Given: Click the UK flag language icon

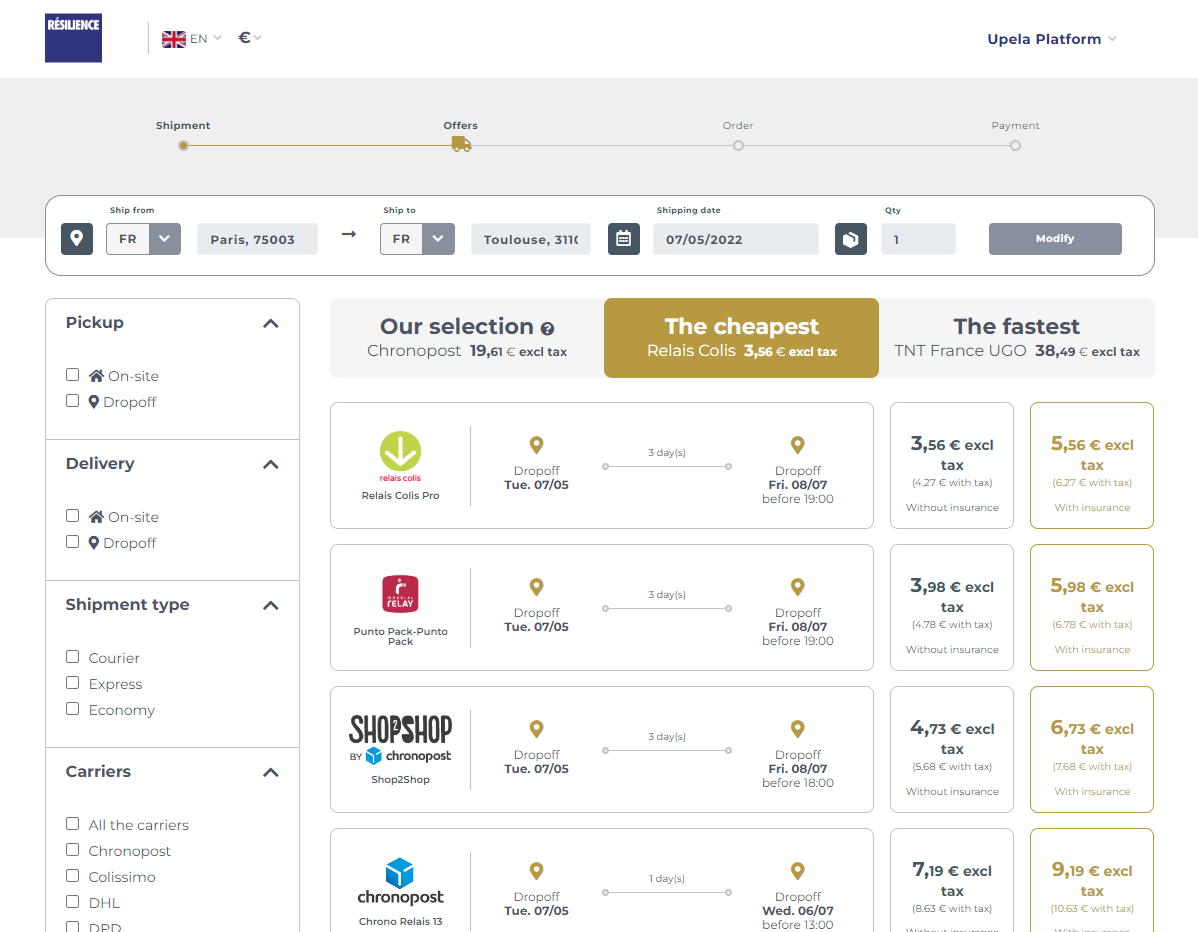Looking at the screenshot, I should tap(173, 39).
